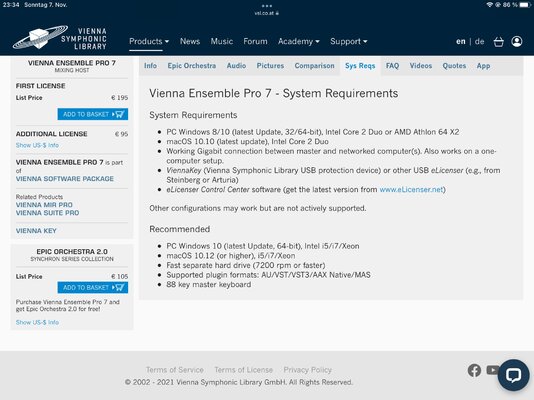
Task: Add Vienna Ensemble Pro 7 to basket
Action: click(93, 114)
